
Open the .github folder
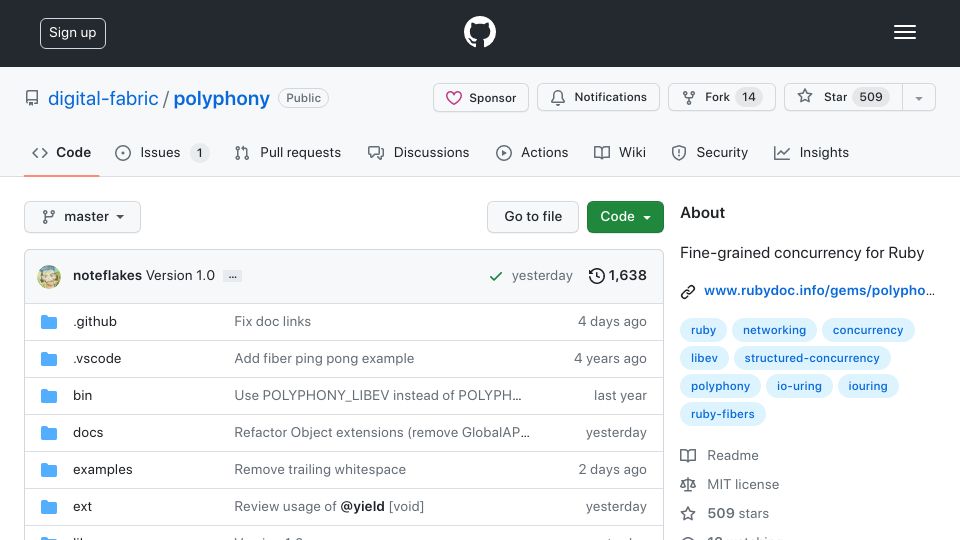95,321
